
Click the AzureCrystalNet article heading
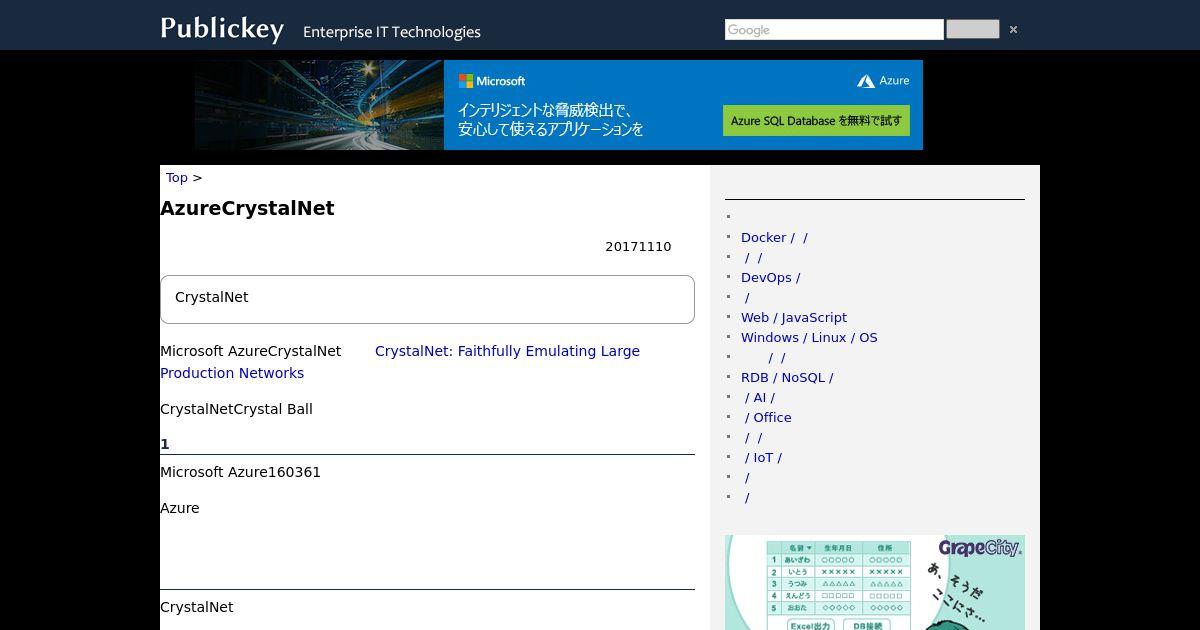247,208
